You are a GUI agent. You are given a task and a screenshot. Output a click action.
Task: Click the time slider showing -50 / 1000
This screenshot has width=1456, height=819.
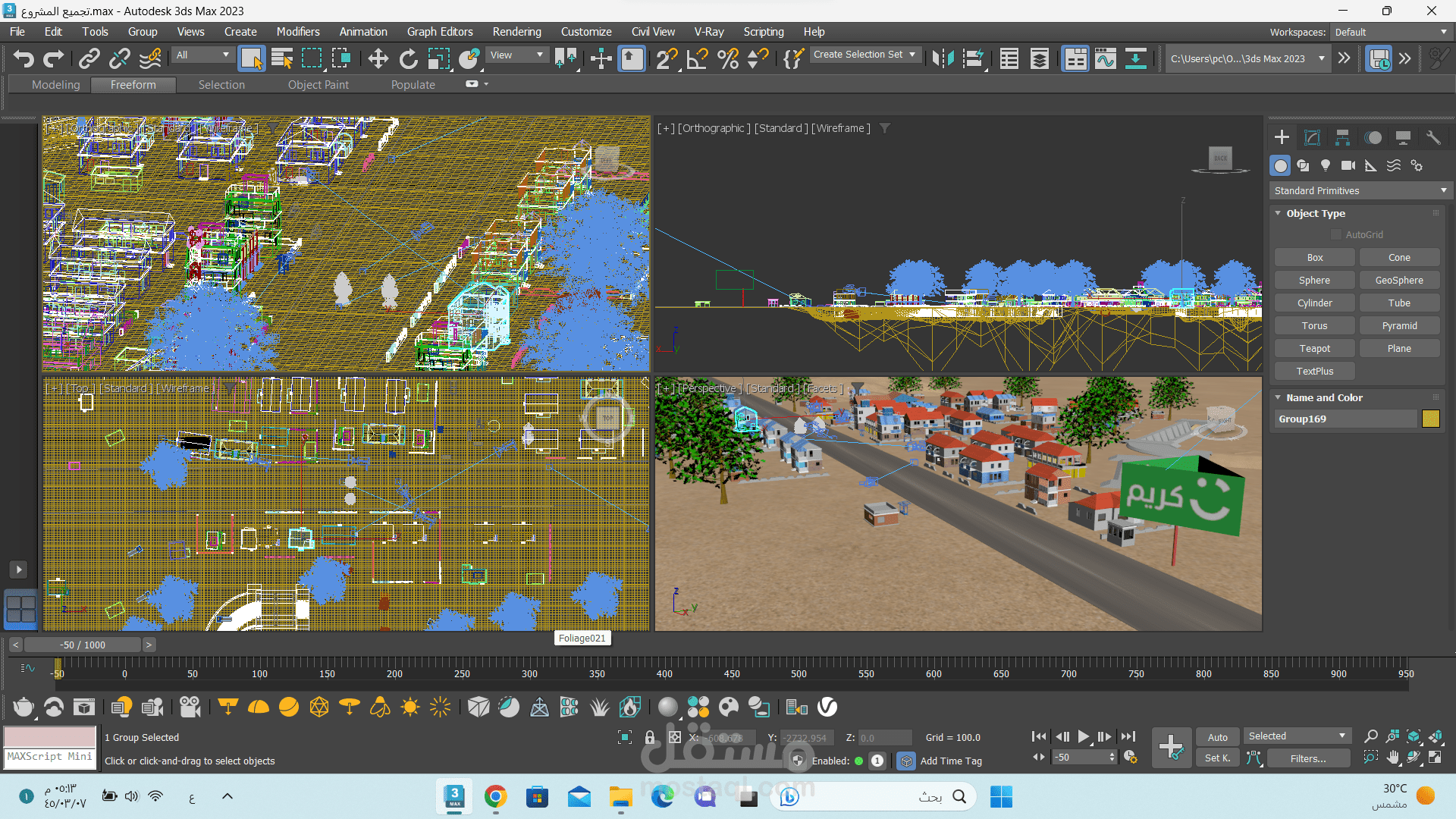[83, 645]
